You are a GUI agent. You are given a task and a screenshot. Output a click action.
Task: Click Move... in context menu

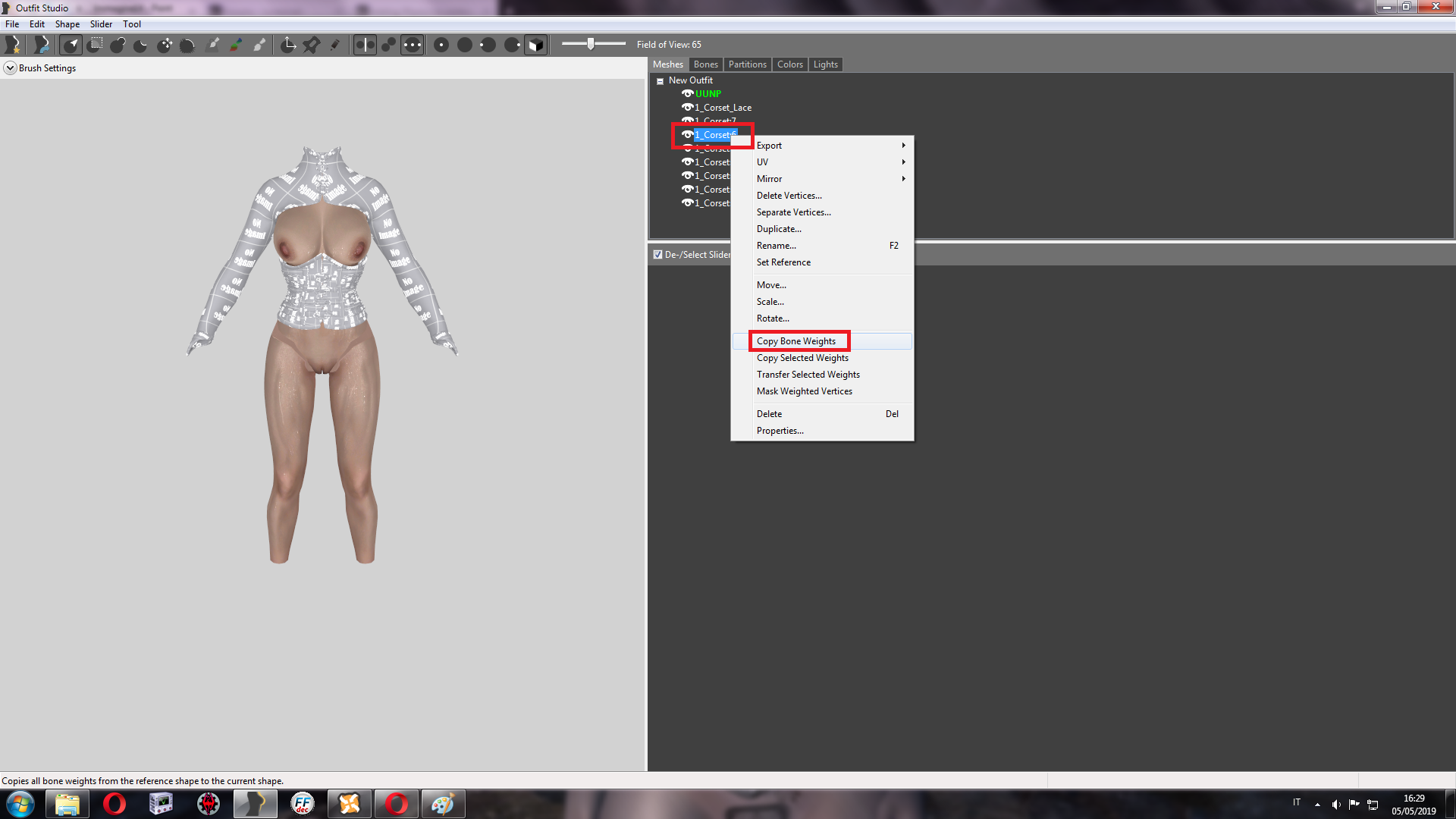(822, 285)
